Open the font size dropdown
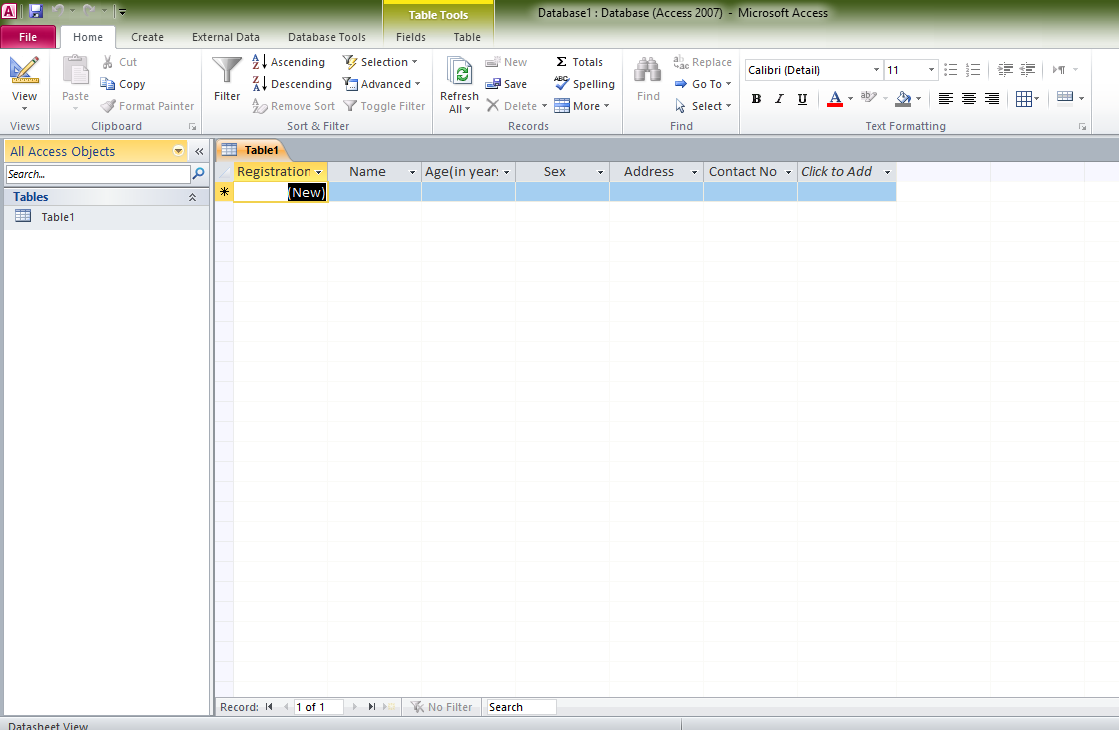1119x730 pixels. point(931,70)
